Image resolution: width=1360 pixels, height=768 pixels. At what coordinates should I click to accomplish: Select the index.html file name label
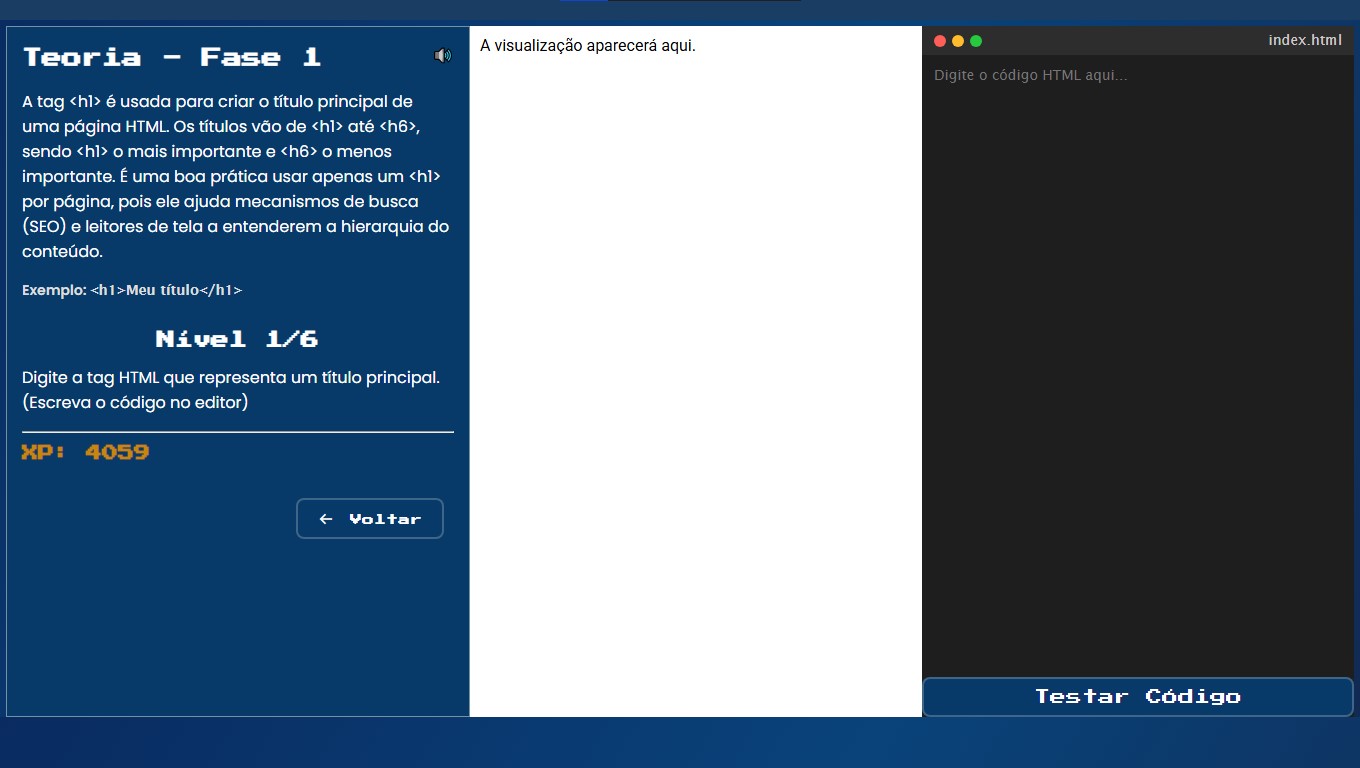(x=1304, y=41)
